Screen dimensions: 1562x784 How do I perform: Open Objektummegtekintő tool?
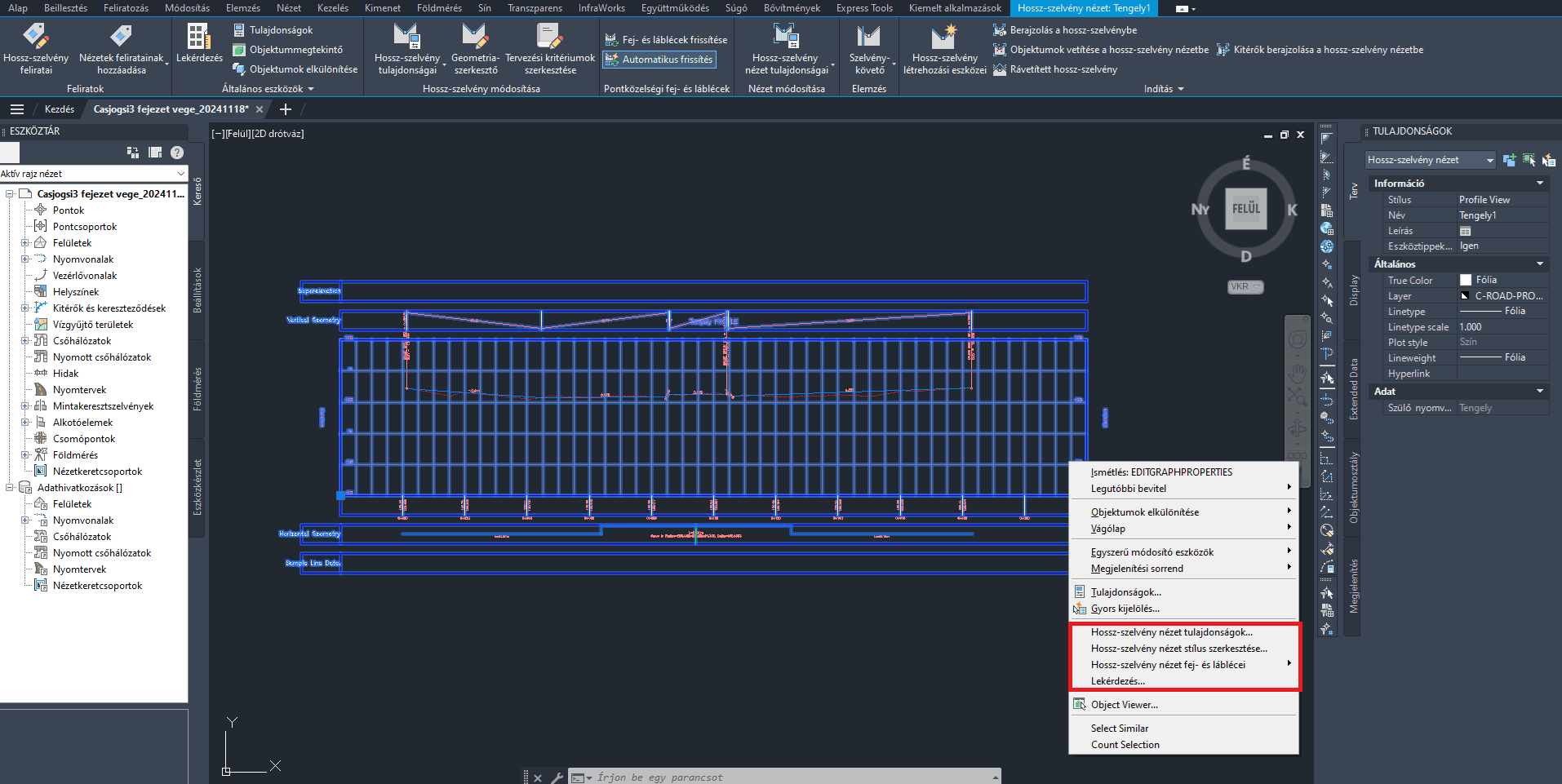click(x=288, y=50)
